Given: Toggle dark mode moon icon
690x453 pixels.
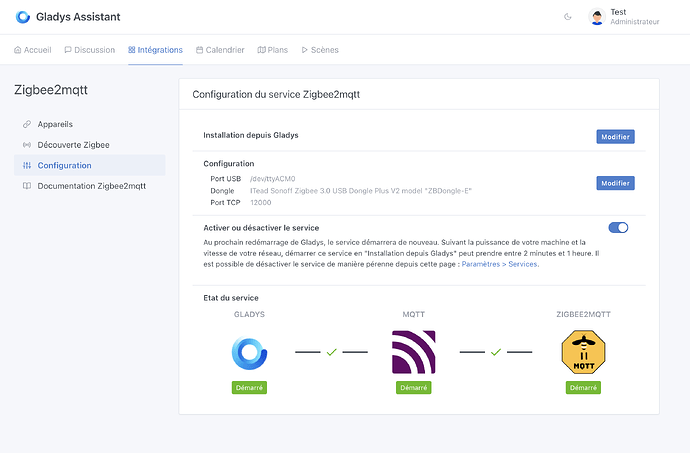Looking at the screenshot, I should (568, 17).
